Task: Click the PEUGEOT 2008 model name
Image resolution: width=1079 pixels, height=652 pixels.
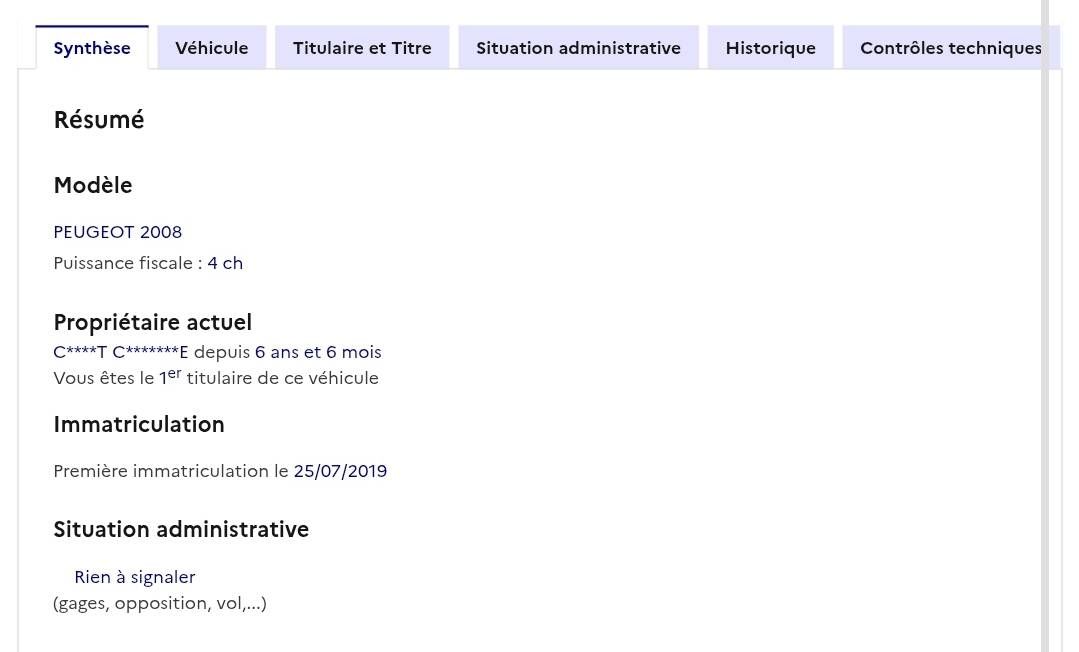Action: (118, 232)
